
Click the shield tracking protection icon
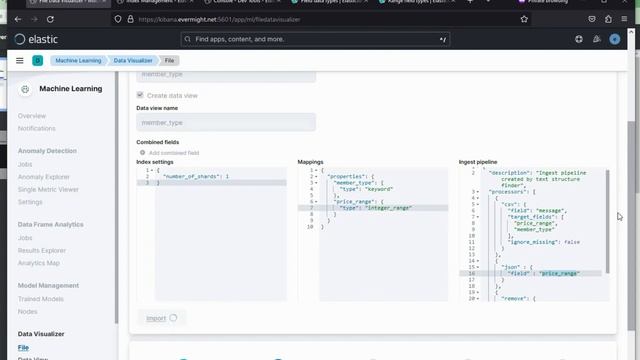[118, 19]
